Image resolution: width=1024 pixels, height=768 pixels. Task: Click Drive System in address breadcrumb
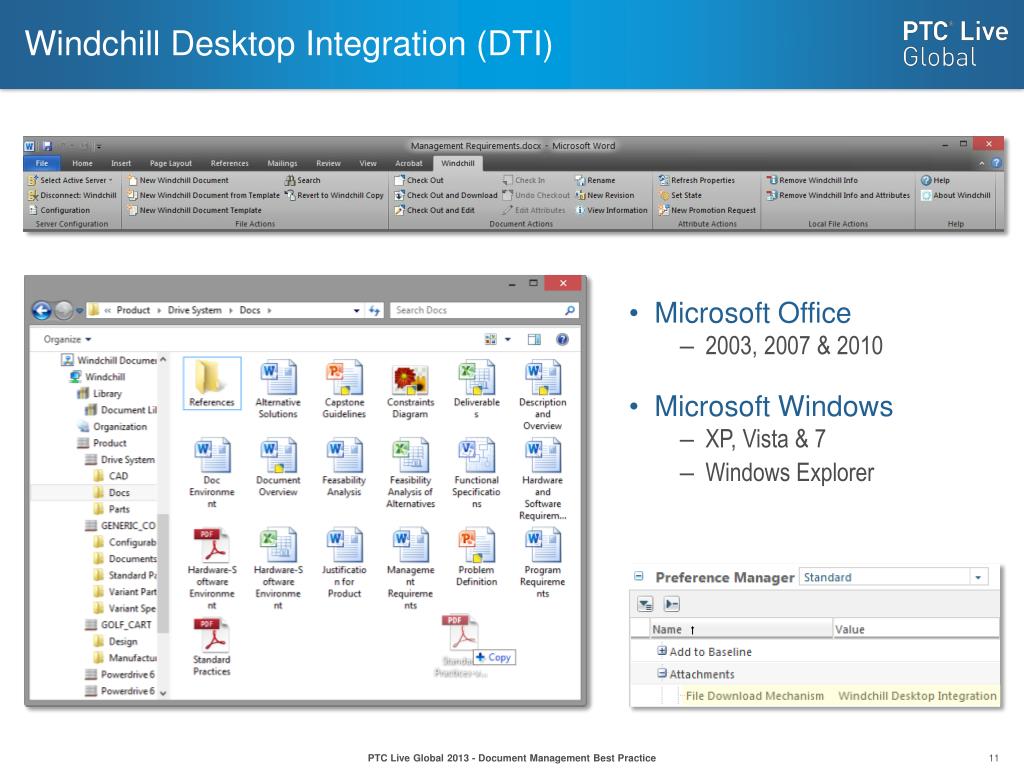point(195,310)
